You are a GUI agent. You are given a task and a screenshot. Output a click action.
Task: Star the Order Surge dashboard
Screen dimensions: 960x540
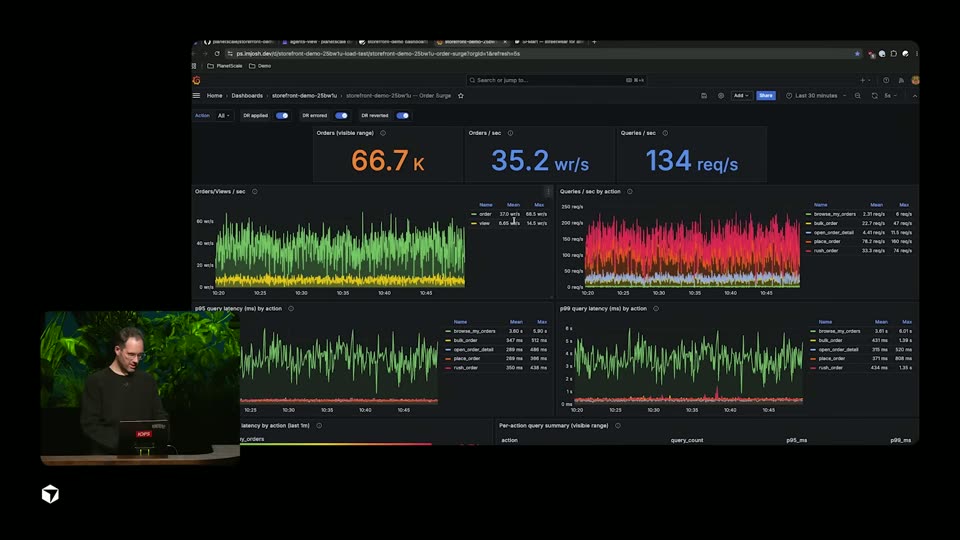(x=461, y=96)
